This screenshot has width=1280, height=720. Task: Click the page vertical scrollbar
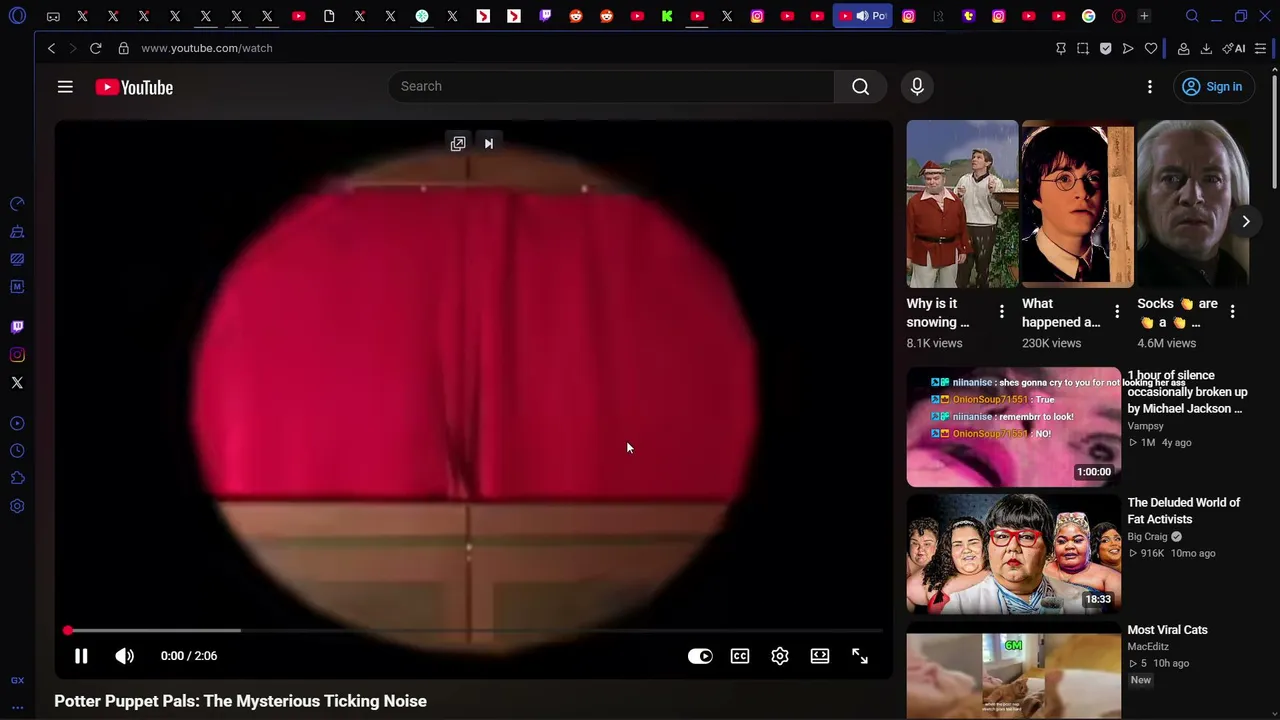click(1274, 130)
